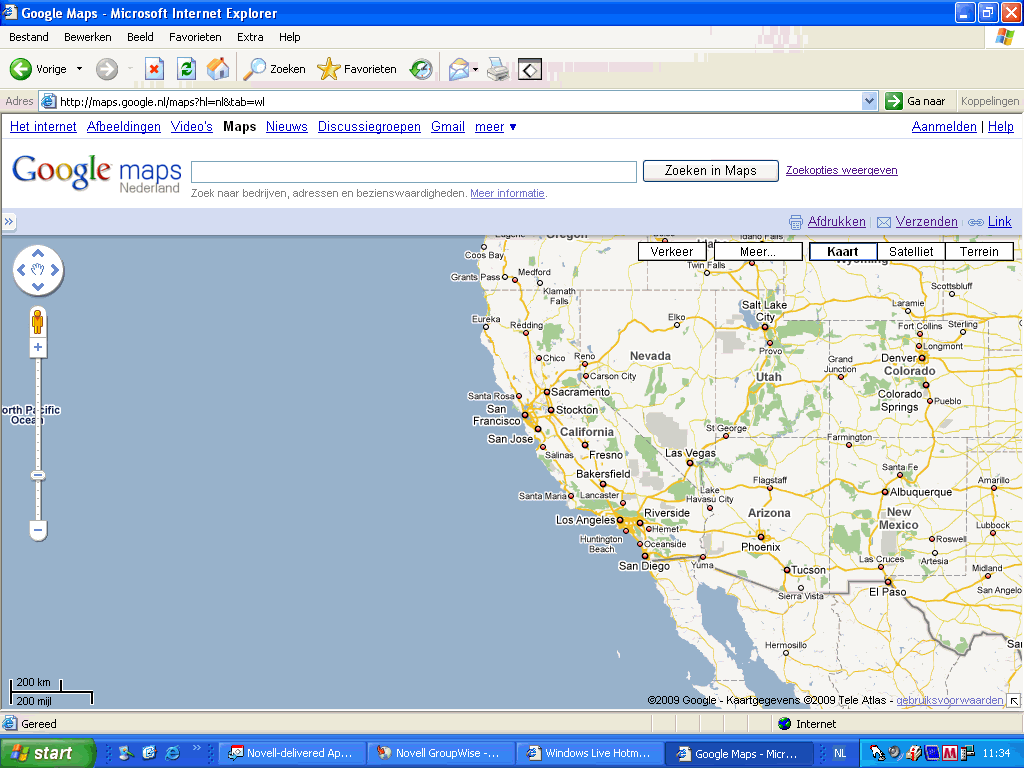The width and height of the screenshot is (1024, 768).
Task: Click the Video's link
Action: [x=191, y=127]
